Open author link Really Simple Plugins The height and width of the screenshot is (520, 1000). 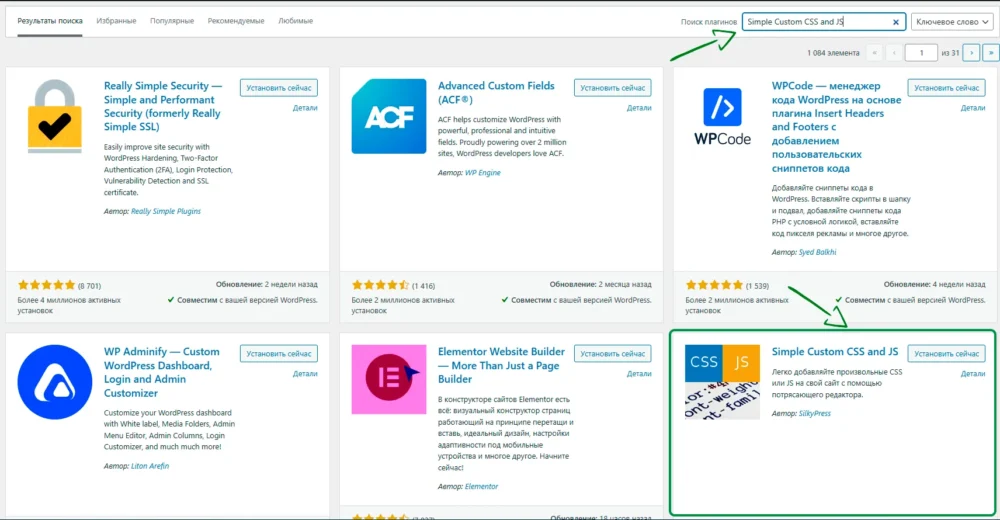(x=166, y=211)
